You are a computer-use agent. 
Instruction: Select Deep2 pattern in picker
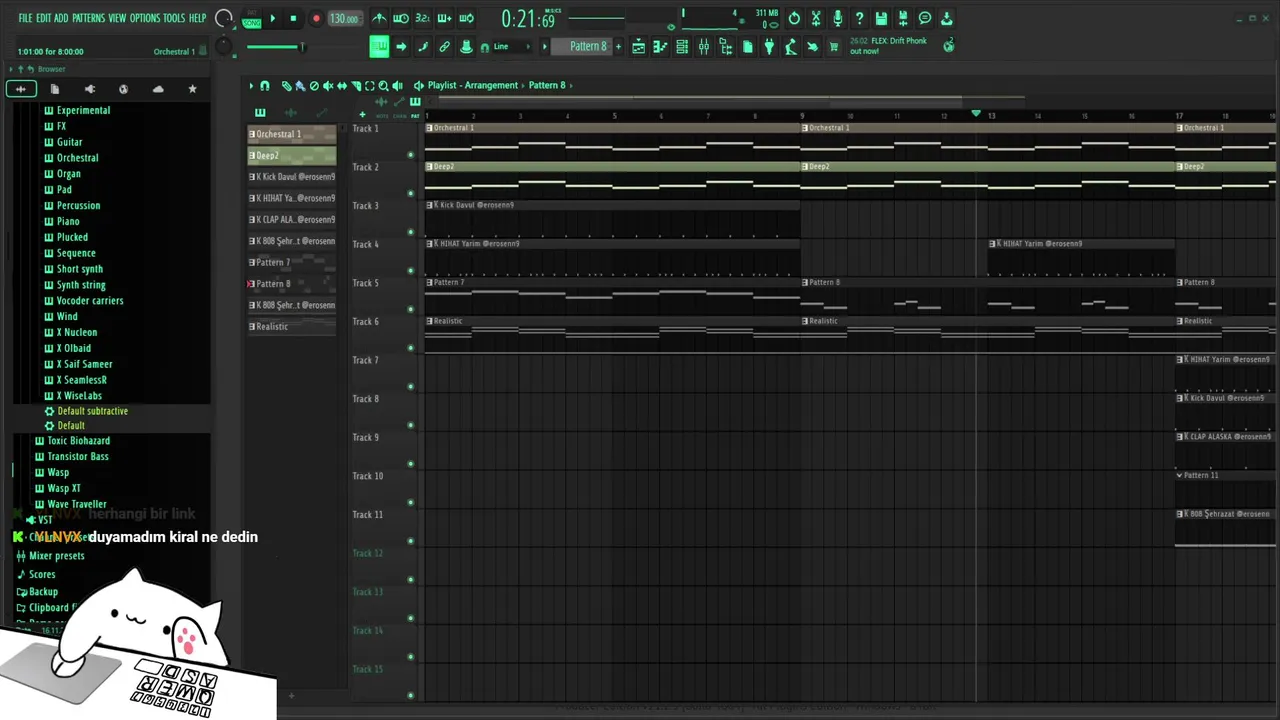292,155
